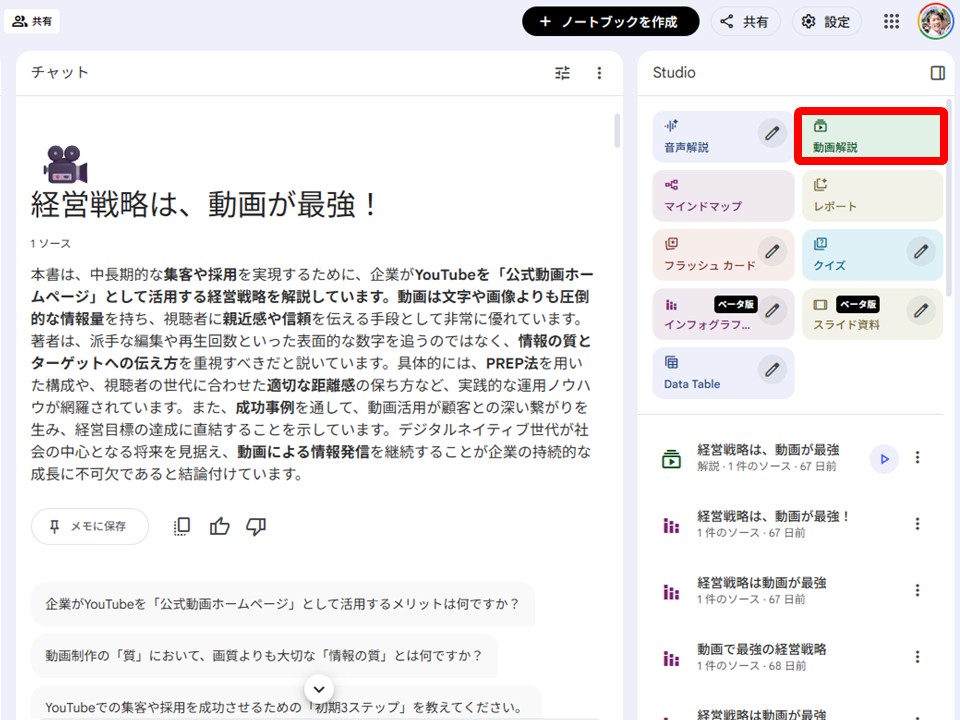Open more options for 経営戦略は動画が最強 67日前 item
This screenshot has height=720, width=960.
[917, 590]
